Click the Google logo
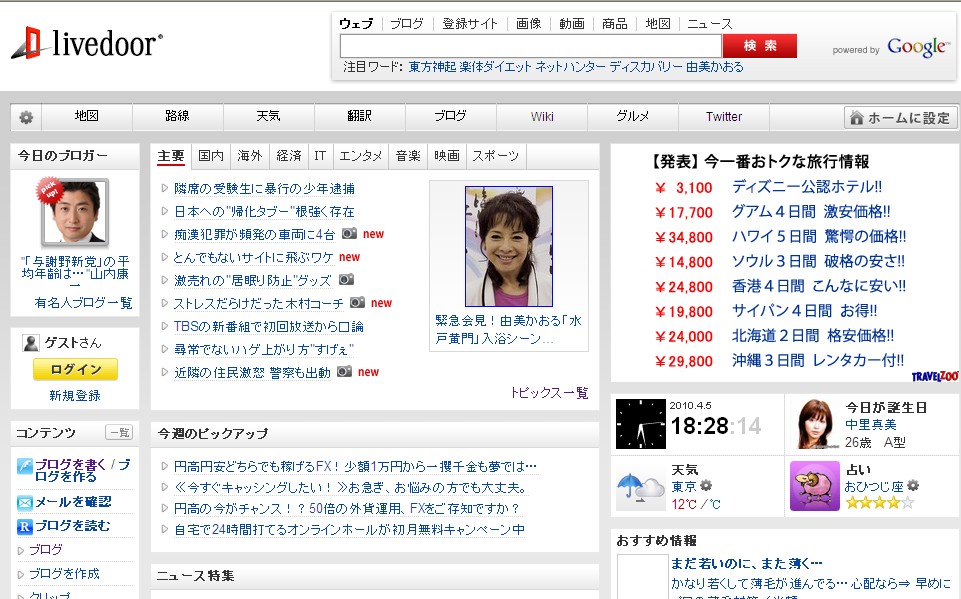The image size is (961, 599). 918,47
